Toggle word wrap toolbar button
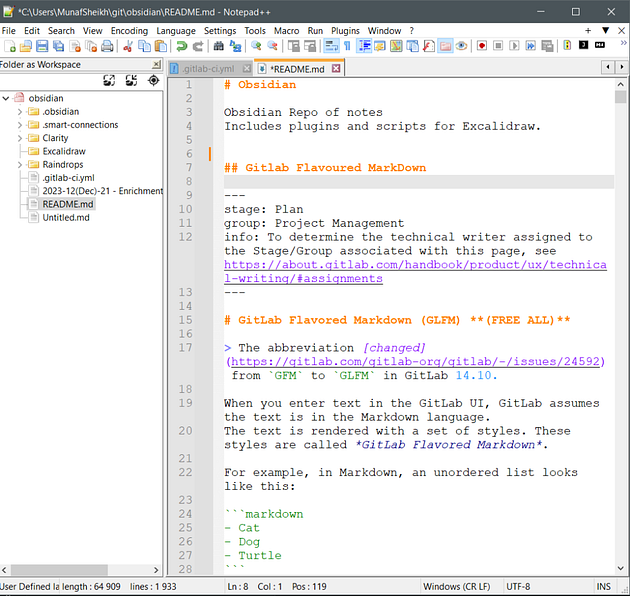This screenshot has height=596, width=630. coord(331,46)
